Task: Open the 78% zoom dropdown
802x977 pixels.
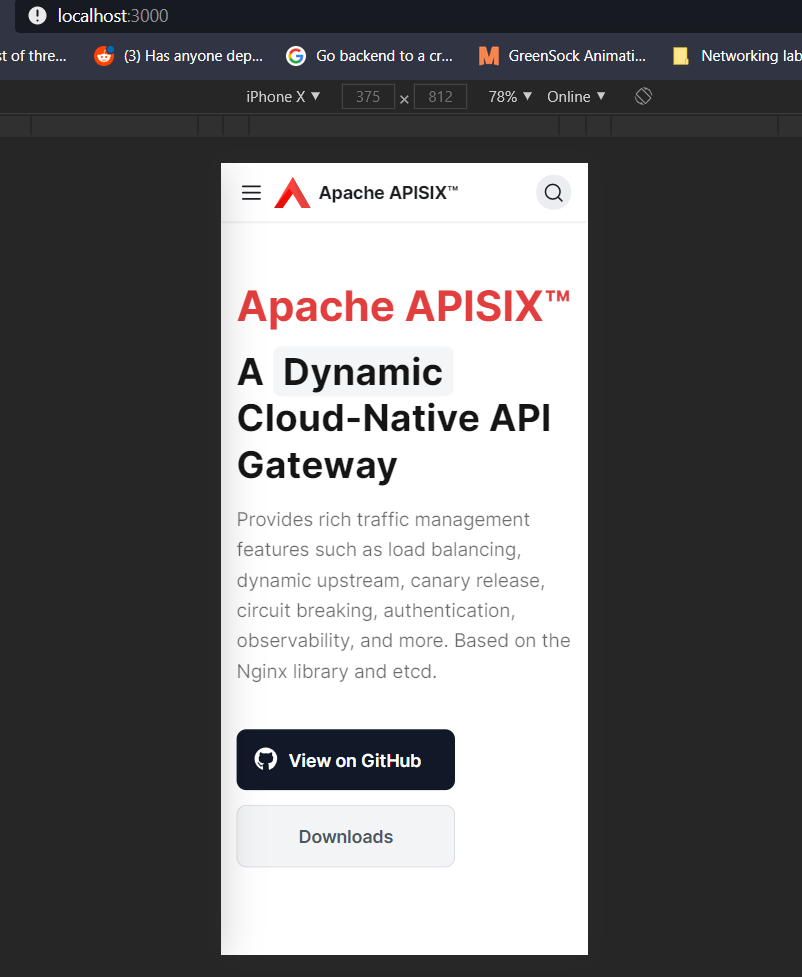Action: pyautogui.click(x=510, y=97)
